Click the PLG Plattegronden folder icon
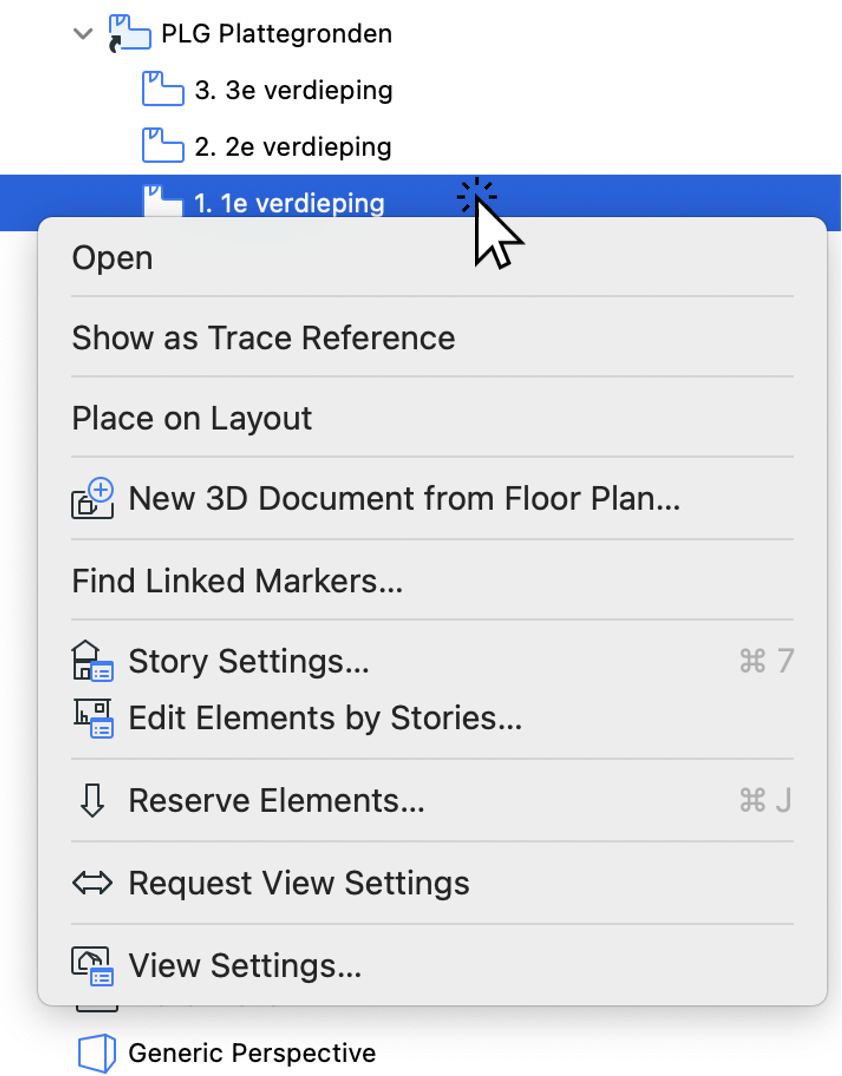The image size is (842, 1076). tap(130, 34)
